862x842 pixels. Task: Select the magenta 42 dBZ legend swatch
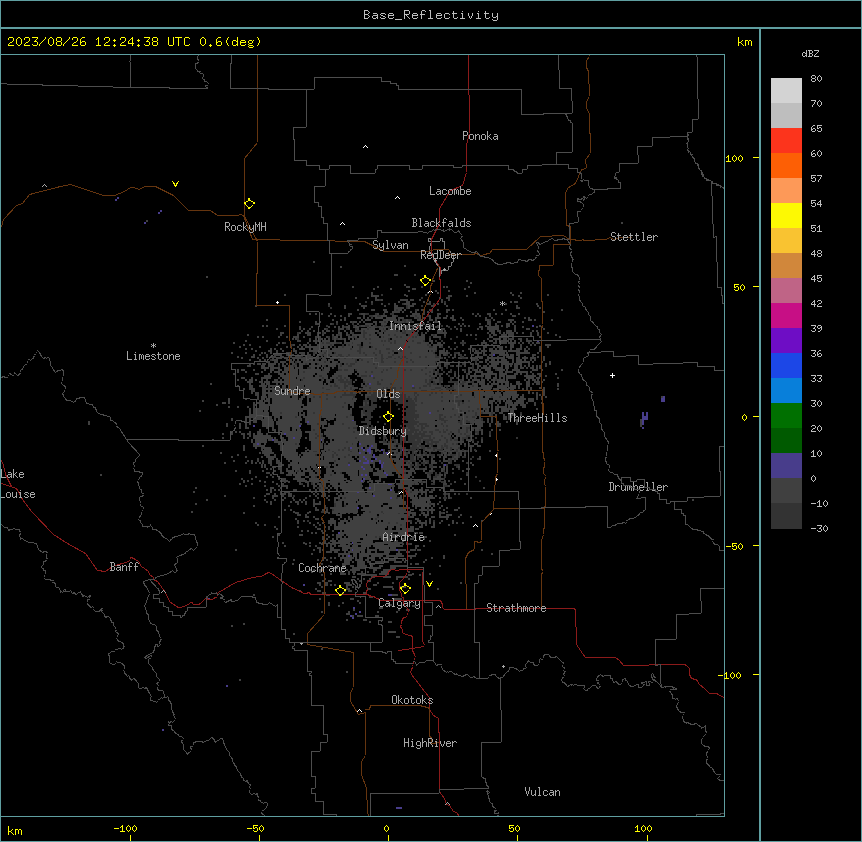pyautogui.click(x=786, y=315)
